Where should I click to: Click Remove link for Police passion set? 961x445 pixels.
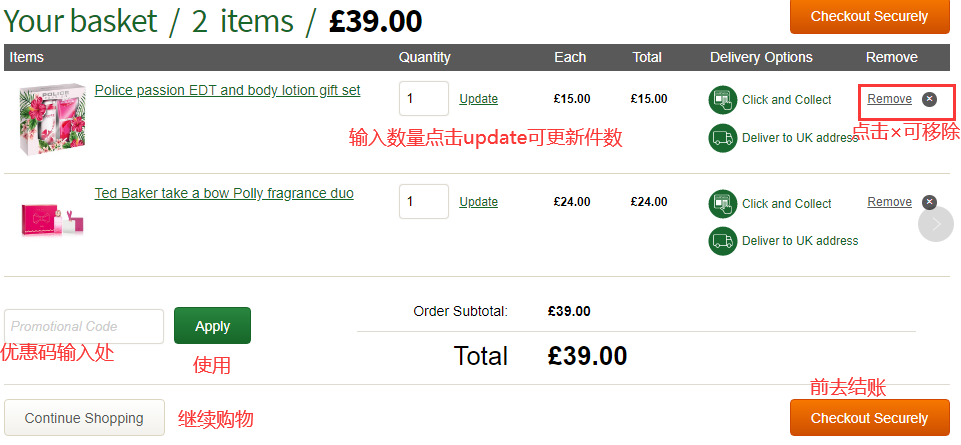pos(889,99)
